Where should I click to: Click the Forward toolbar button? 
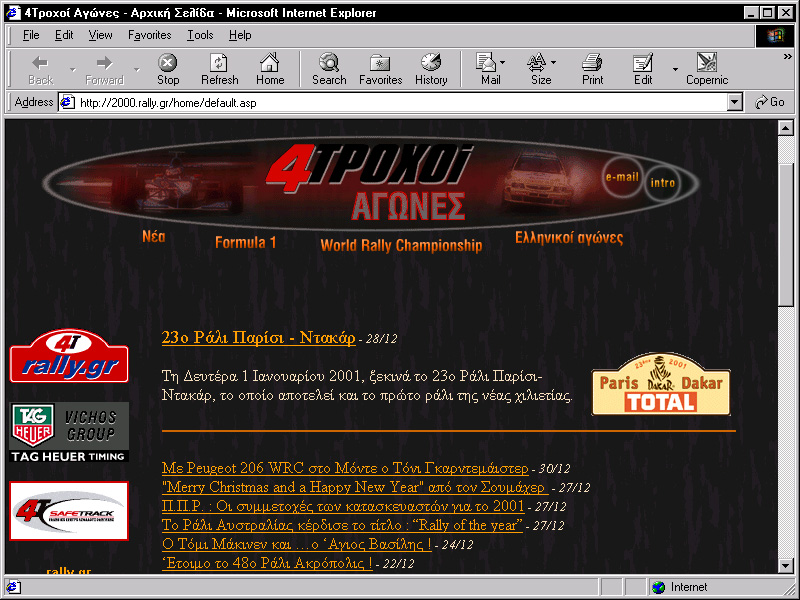click(105, 70)
